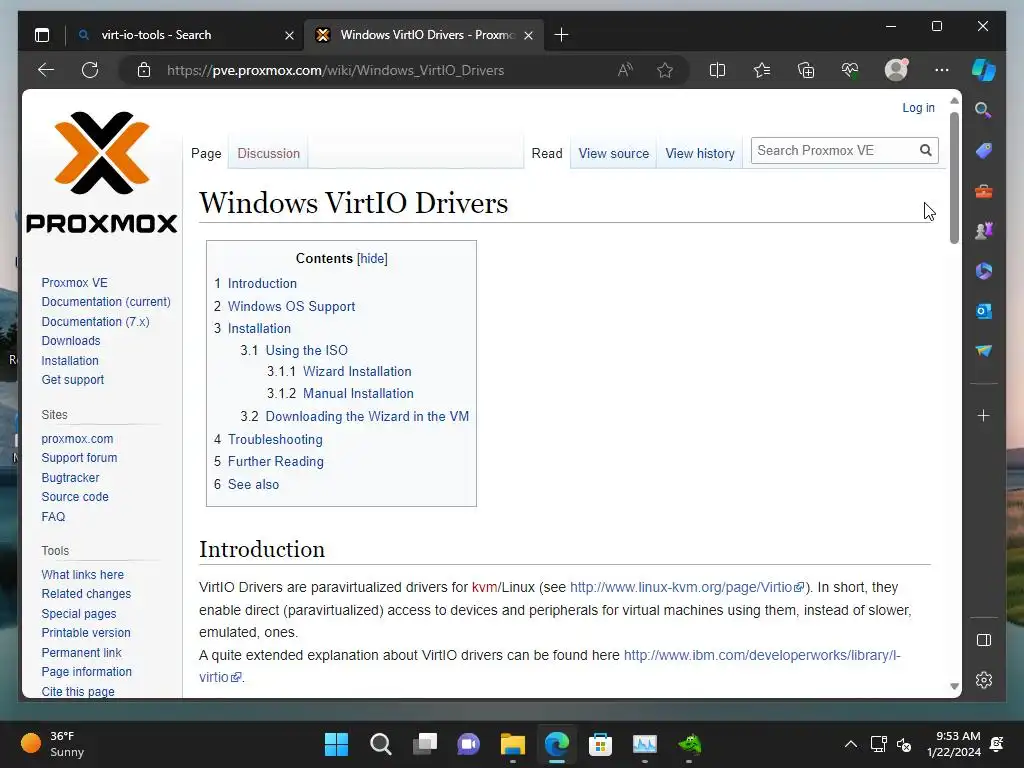This screenshot has height=768, width=1024.
Task: Jump to Downloading the Wizard in the VM
Action: pyautogui.click(x=367, y=417)
